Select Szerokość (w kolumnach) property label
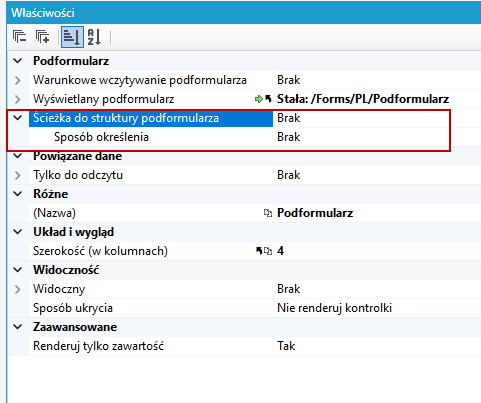481x403 pixels. coord(100,251)
